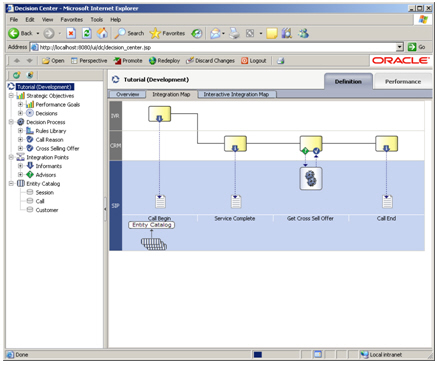
Task: Expand the Performance Goals tree node
Action: (20, 104)
